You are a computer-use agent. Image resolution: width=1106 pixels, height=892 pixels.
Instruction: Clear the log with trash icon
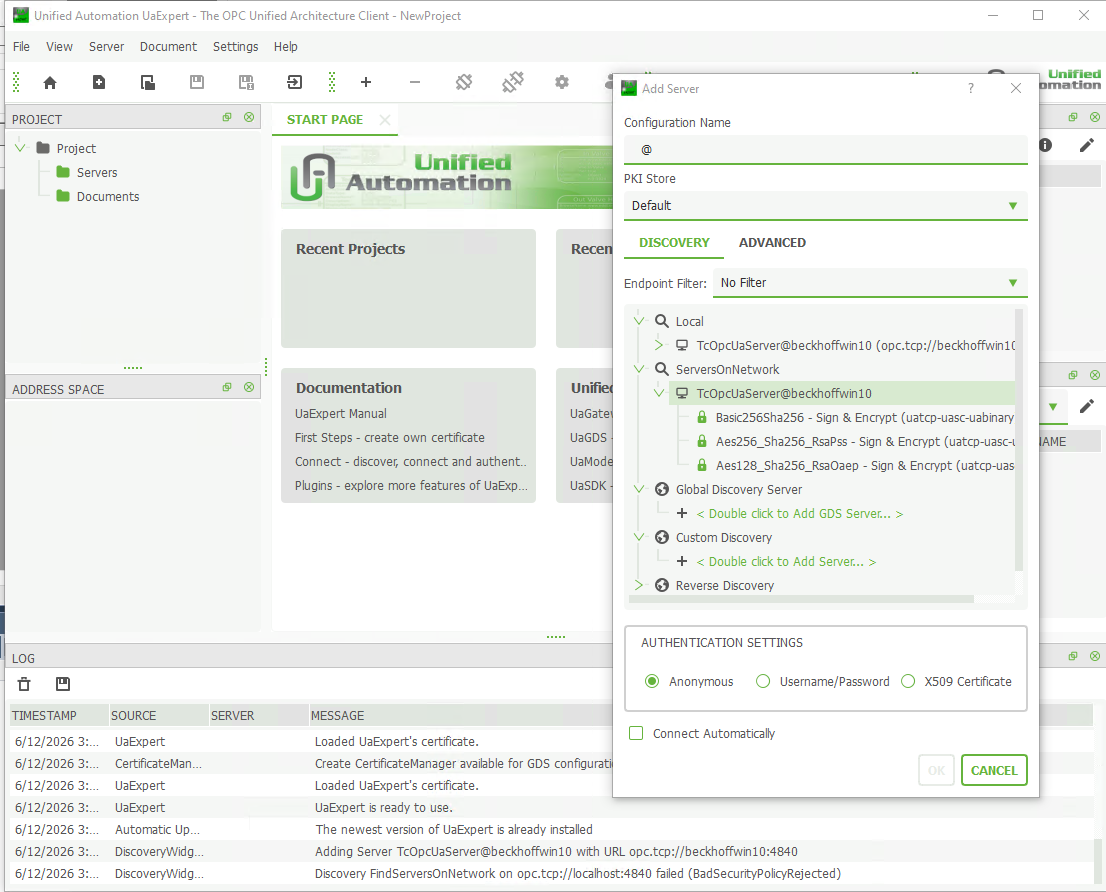[24, 684]
